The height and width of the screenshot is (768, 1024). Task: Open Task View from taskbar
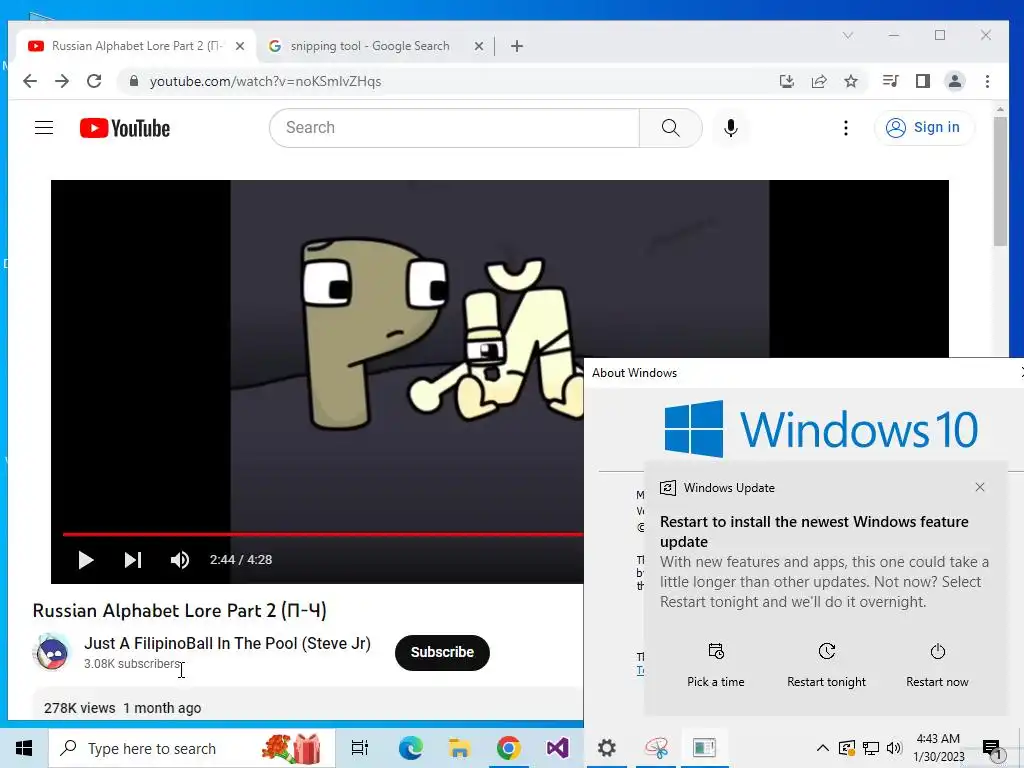click(x=360, y=748)
